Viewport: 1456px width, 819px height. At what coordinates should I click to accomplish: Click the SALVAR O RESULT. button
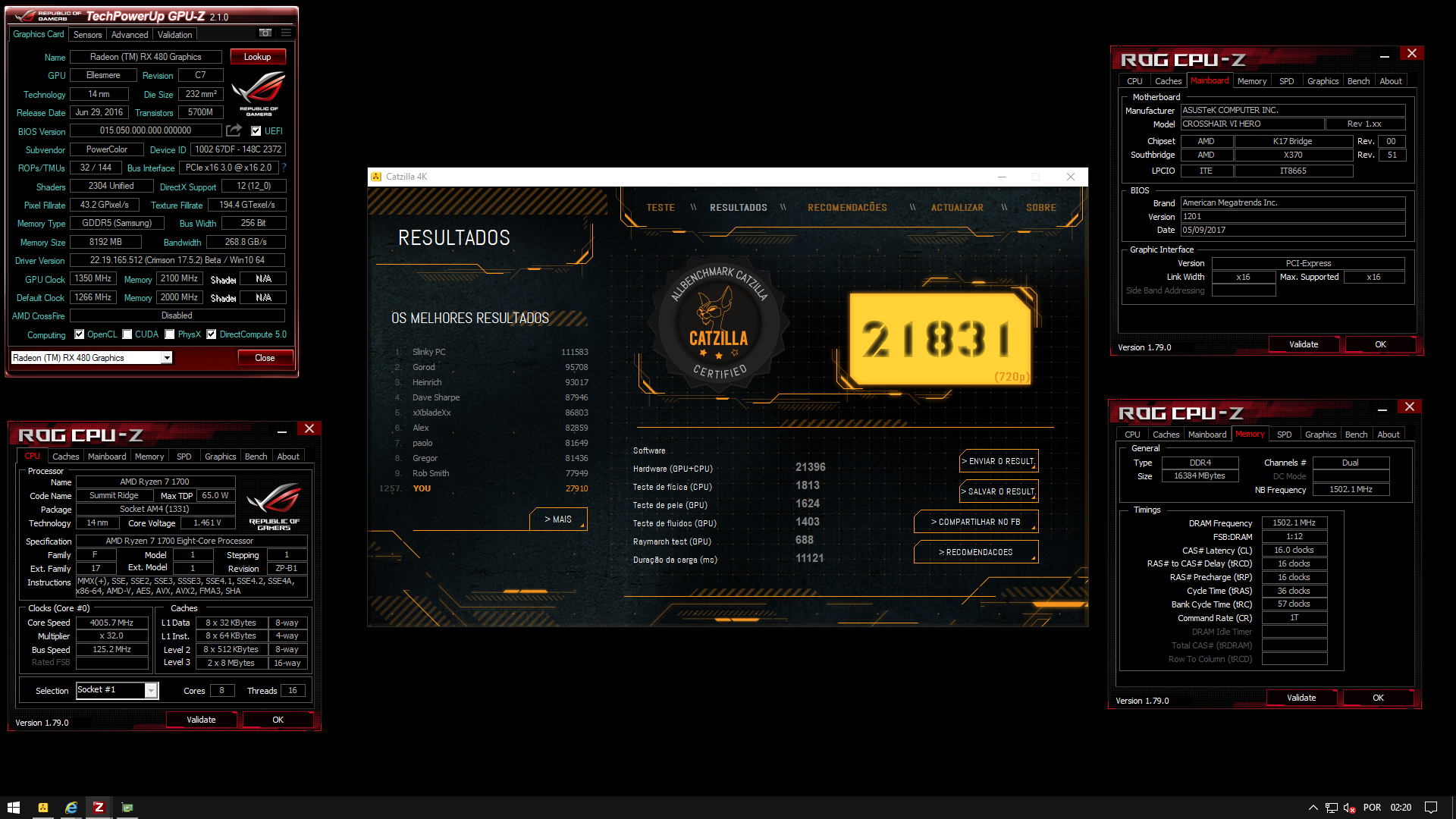998,491
